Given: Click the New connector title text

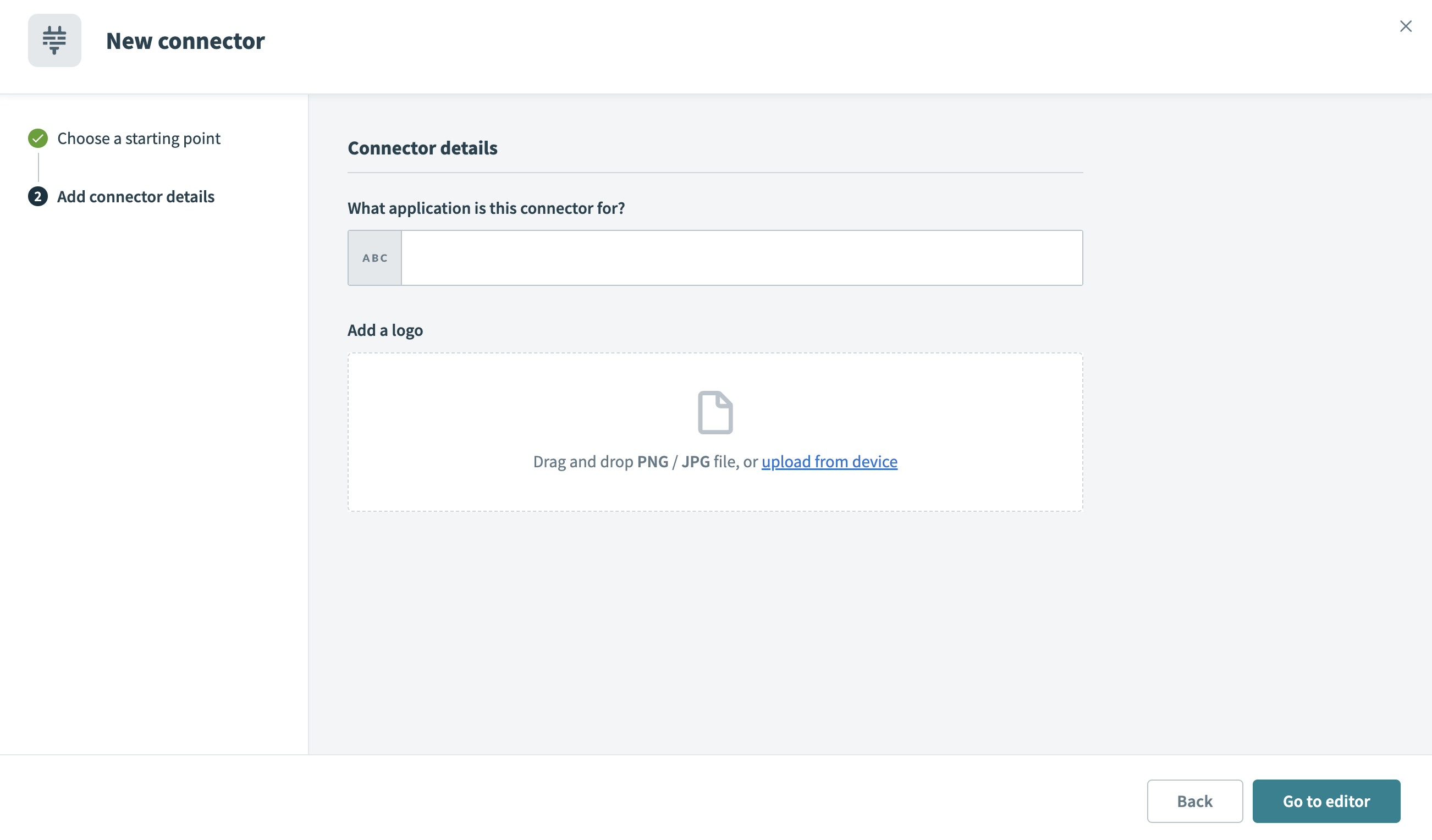Looking at the screenshot, I should (185, 41).
